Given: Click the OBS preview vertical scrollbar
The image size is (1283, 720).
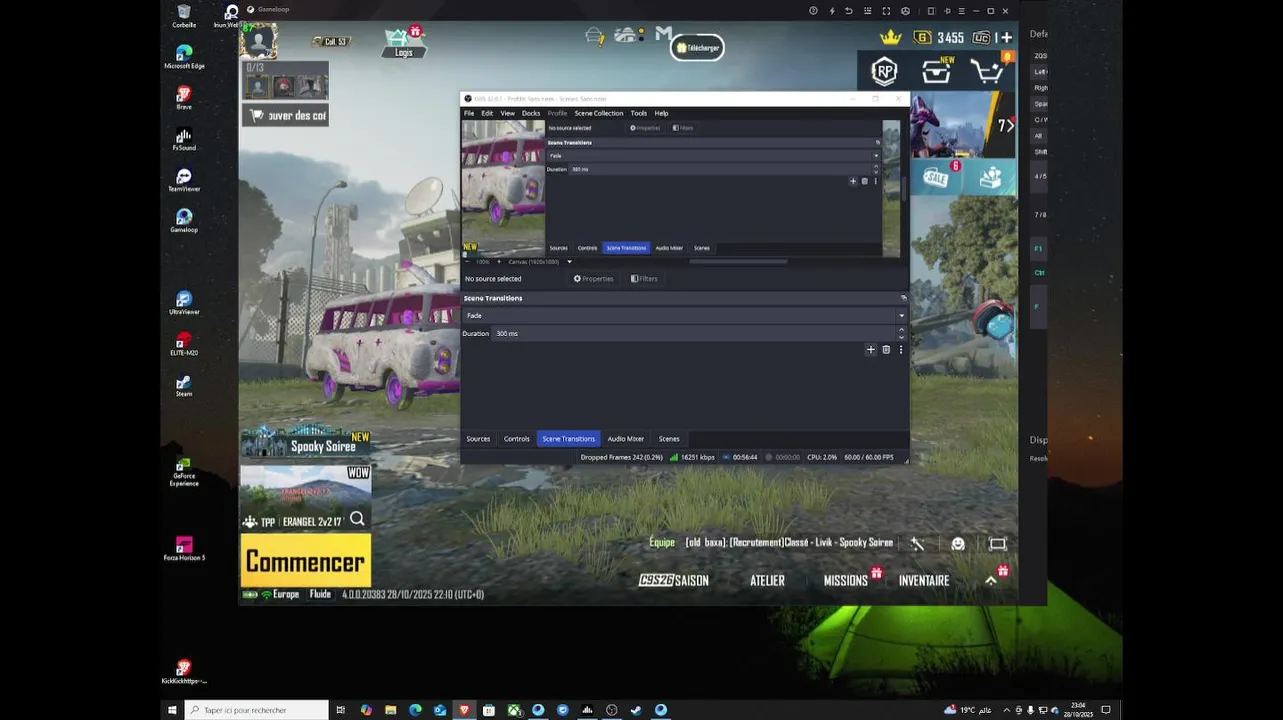Looking at the screenshot, I should pyautogui.click(x=904, y=188).
